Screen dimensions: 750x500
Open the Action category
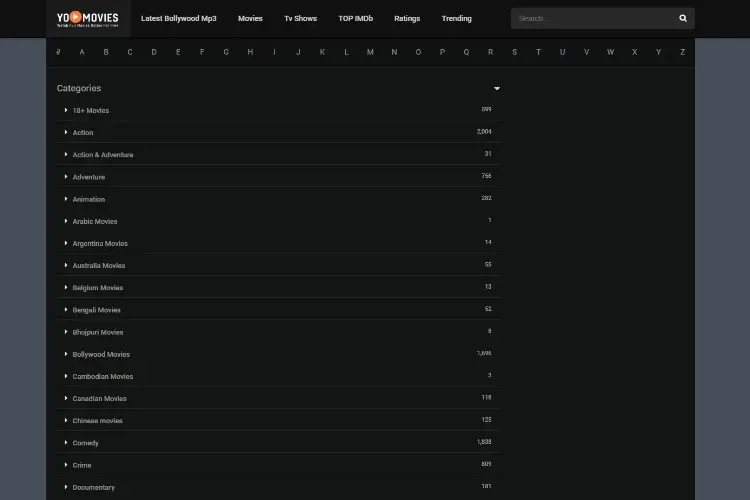tap(83, 133)
